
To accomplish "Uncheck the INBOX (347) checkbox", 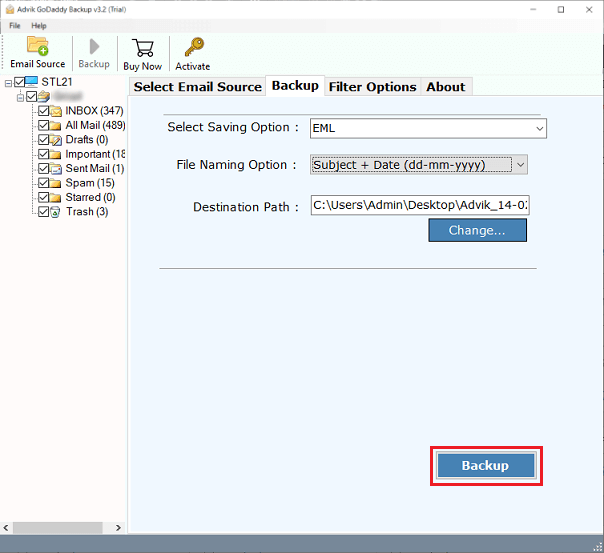I will [x=44, y=111].
